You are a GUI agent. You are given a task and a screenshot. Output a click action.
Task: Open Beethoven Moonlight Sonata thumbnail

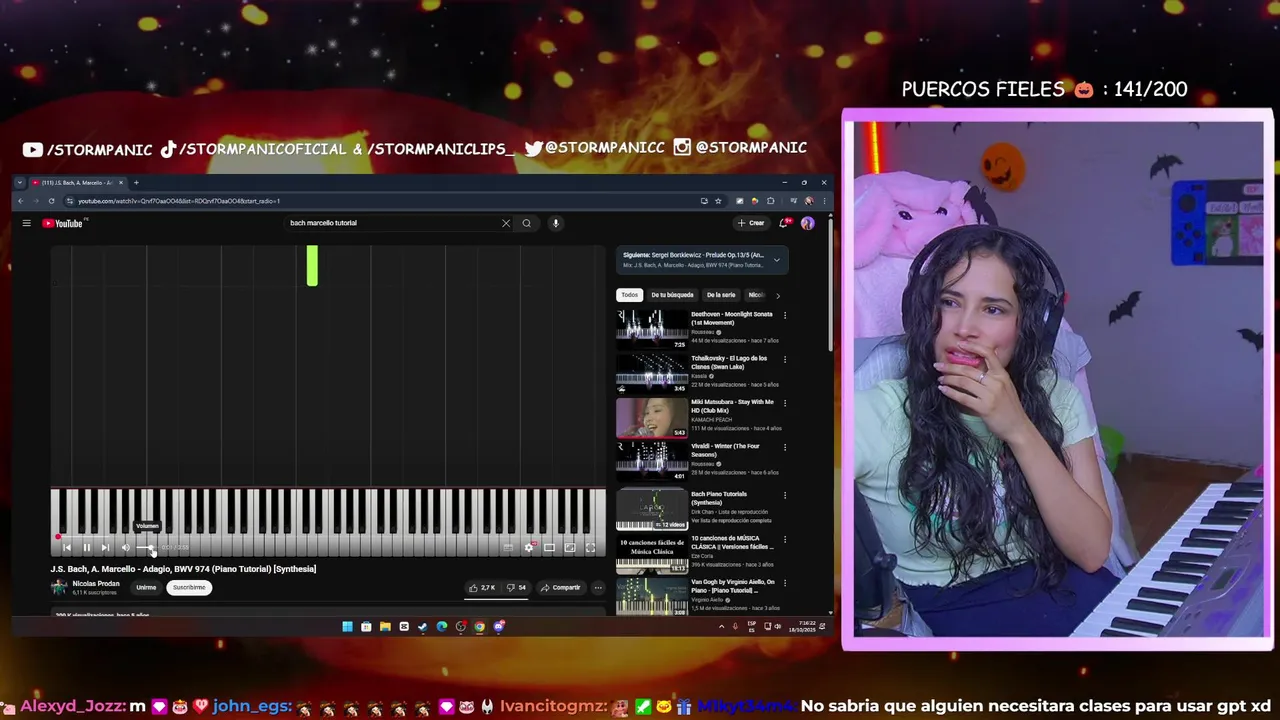(x=652, y=329)
